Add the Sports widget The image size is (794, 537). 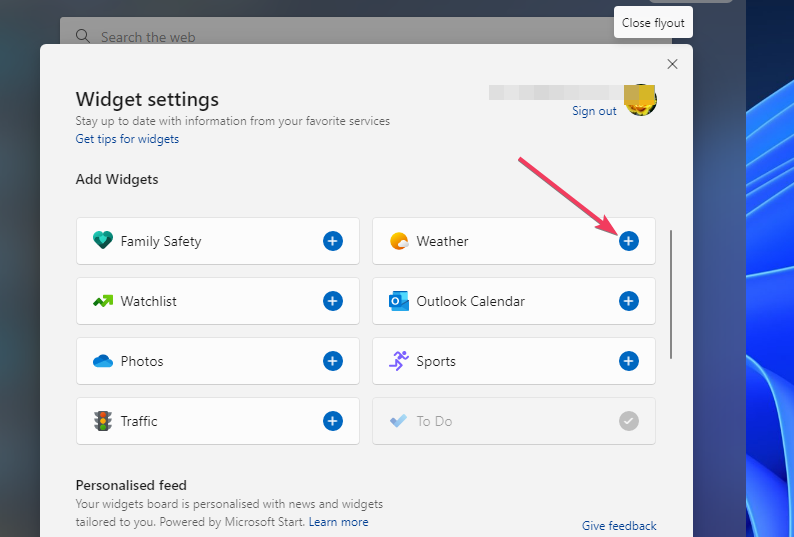tap(629, 361)
